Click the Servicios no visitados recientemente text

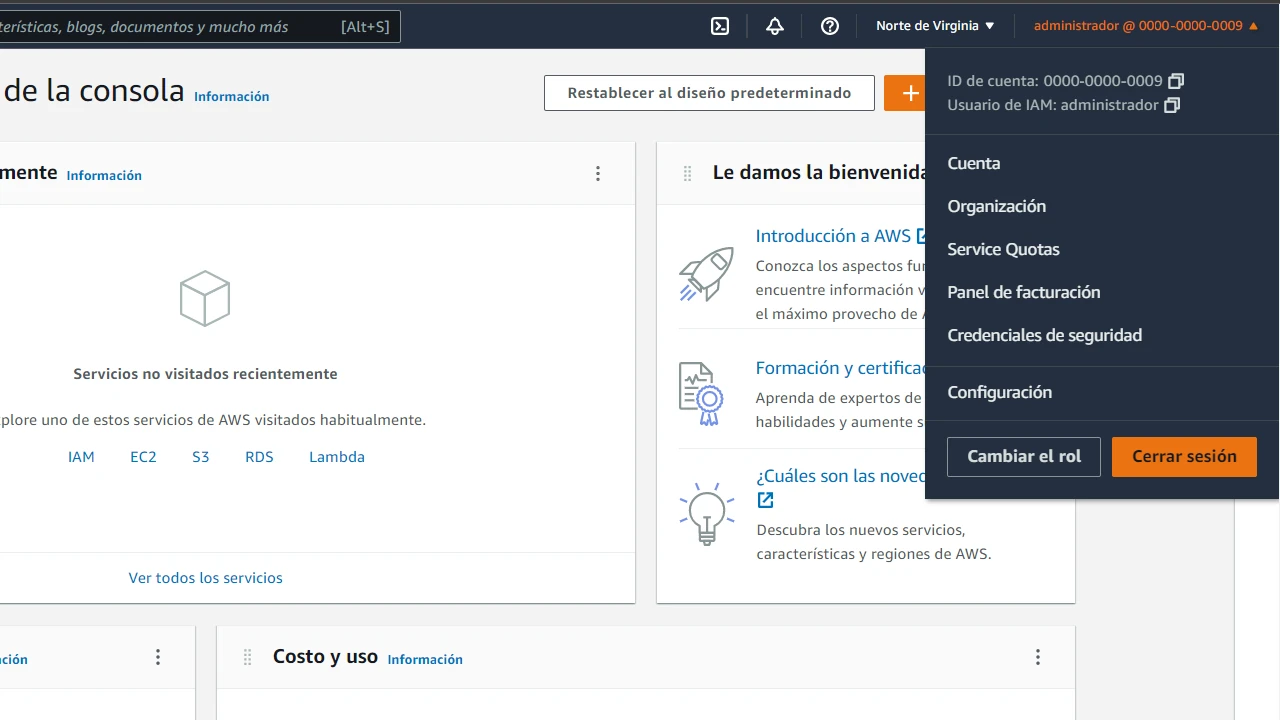[x=205, y=374]
